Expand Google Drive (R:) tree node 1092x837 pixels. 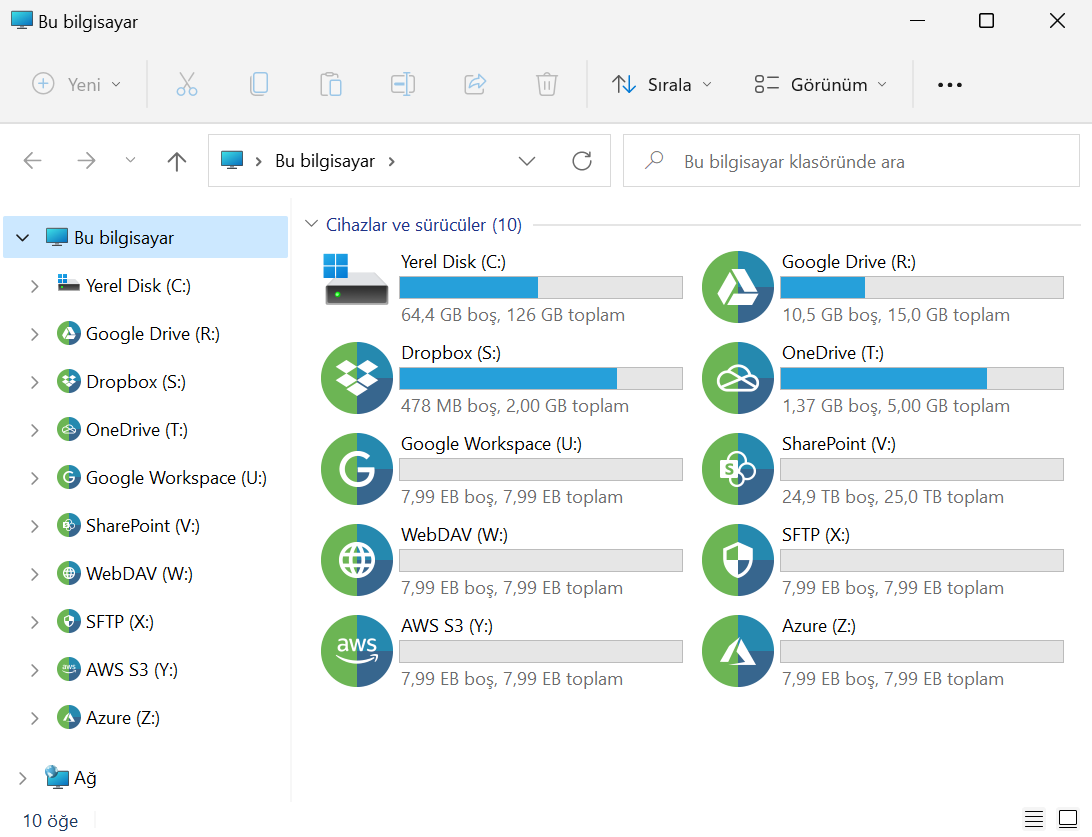click(35, 334)
